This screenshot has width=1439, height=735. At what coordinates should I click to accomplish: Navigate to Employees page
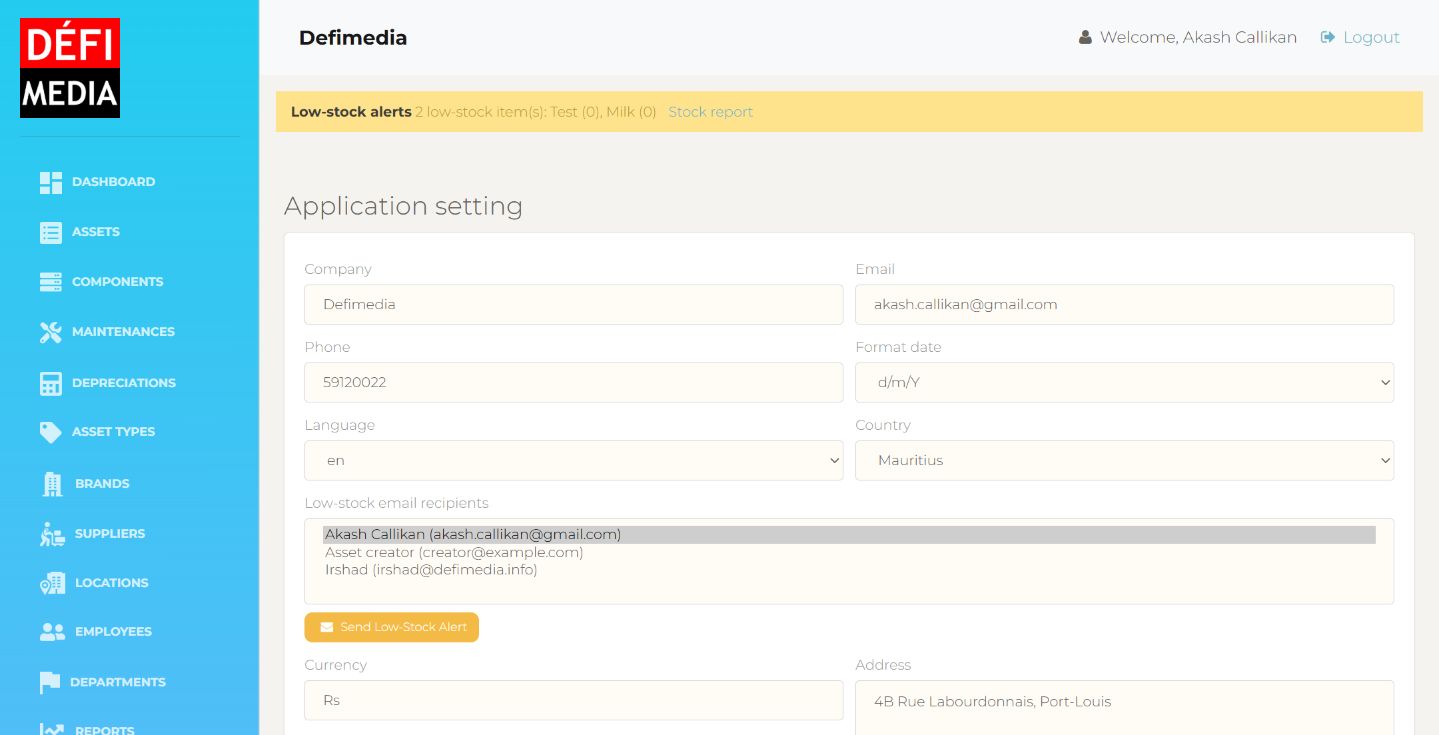[x=113, y=632]
